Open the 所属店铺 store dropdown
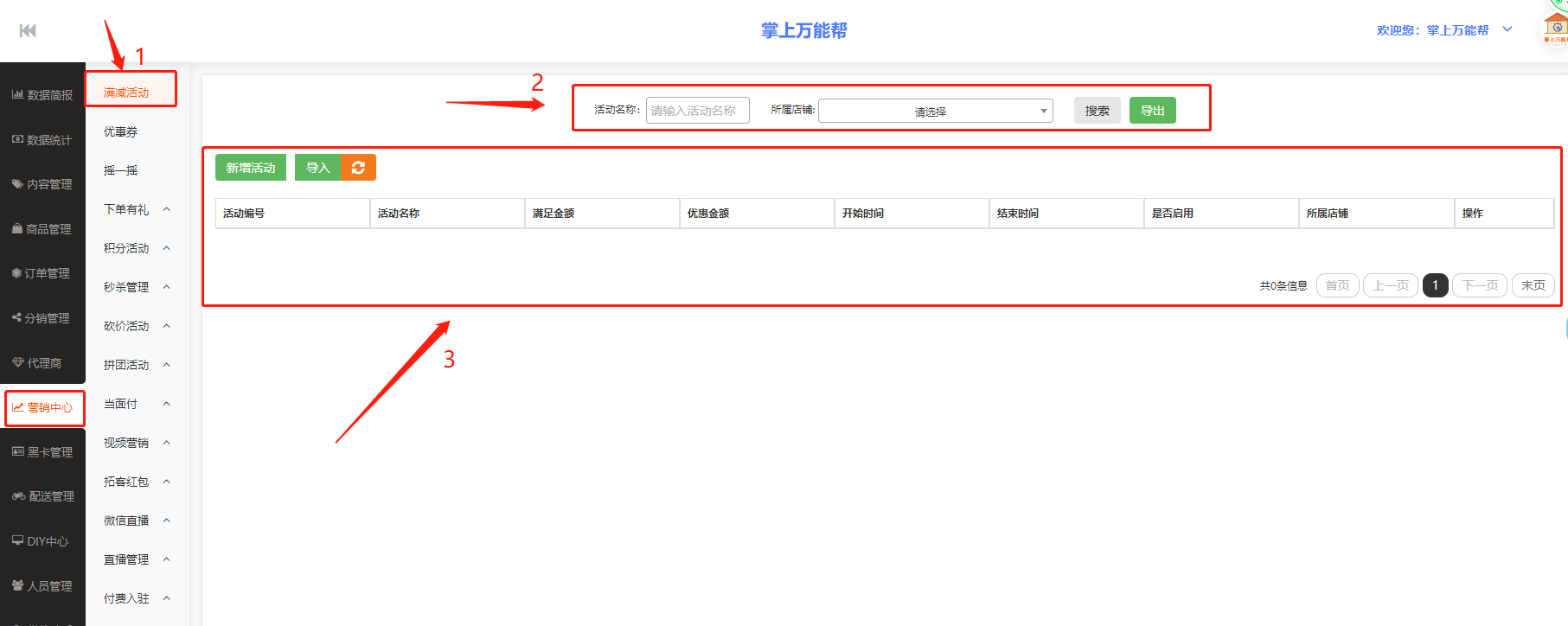This screenshot has height=626, width=1568. pyautogui.click(x=935, y=111)
